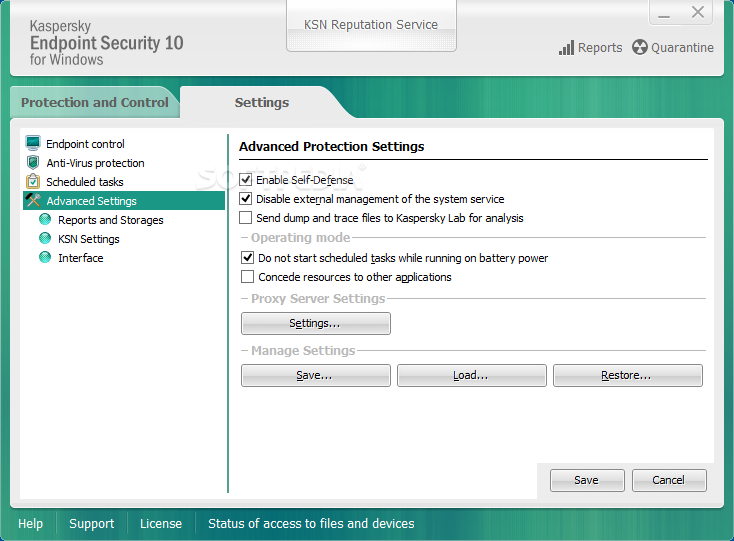Switch to the Protection and Control tab
734x541 pixels.
click(x=95, y=102)
